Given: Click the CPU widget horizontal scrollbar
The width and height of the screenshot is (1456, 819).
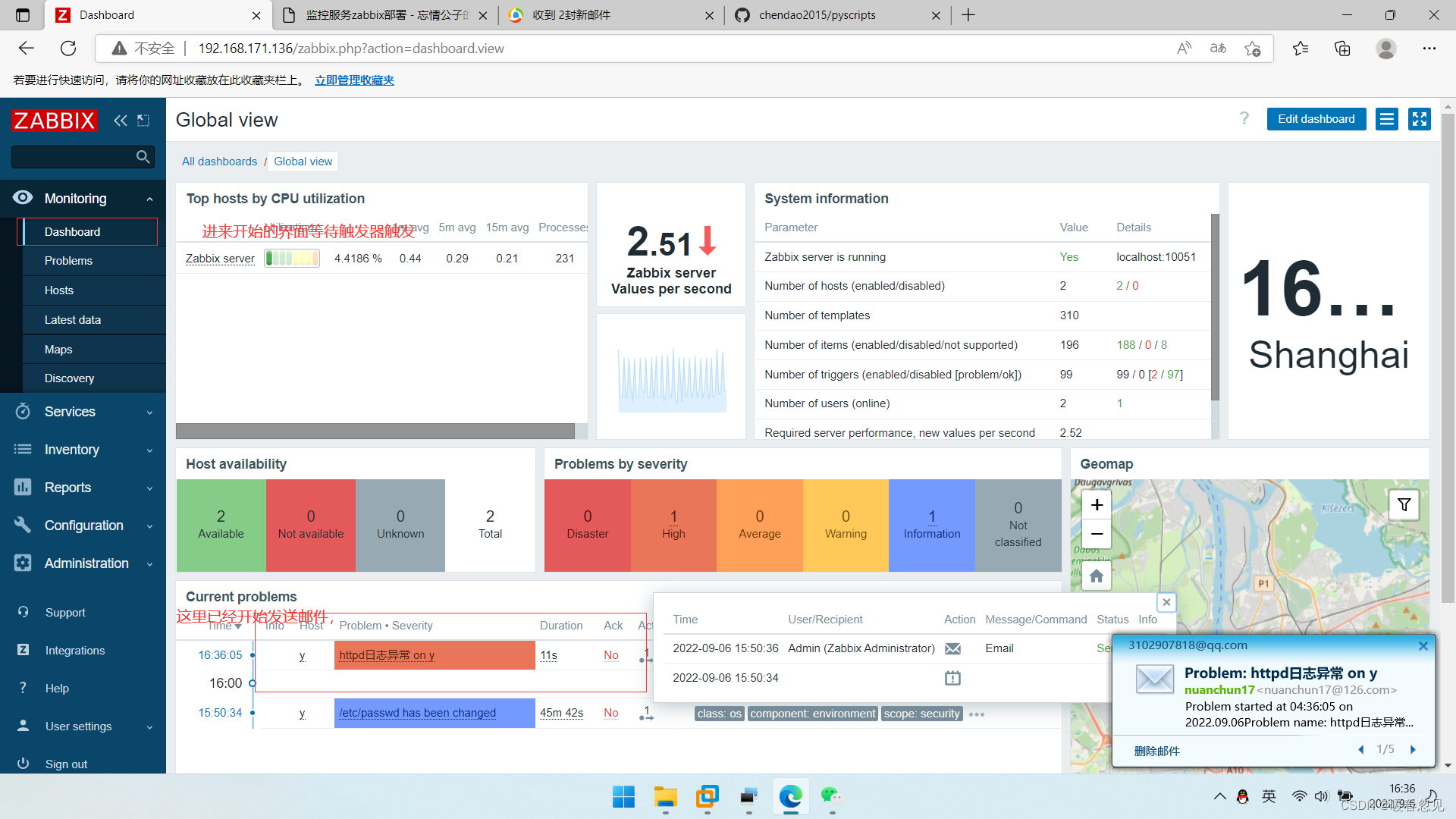Looking at the screenshot, I should pyautogui.click(x=375, y=431).
